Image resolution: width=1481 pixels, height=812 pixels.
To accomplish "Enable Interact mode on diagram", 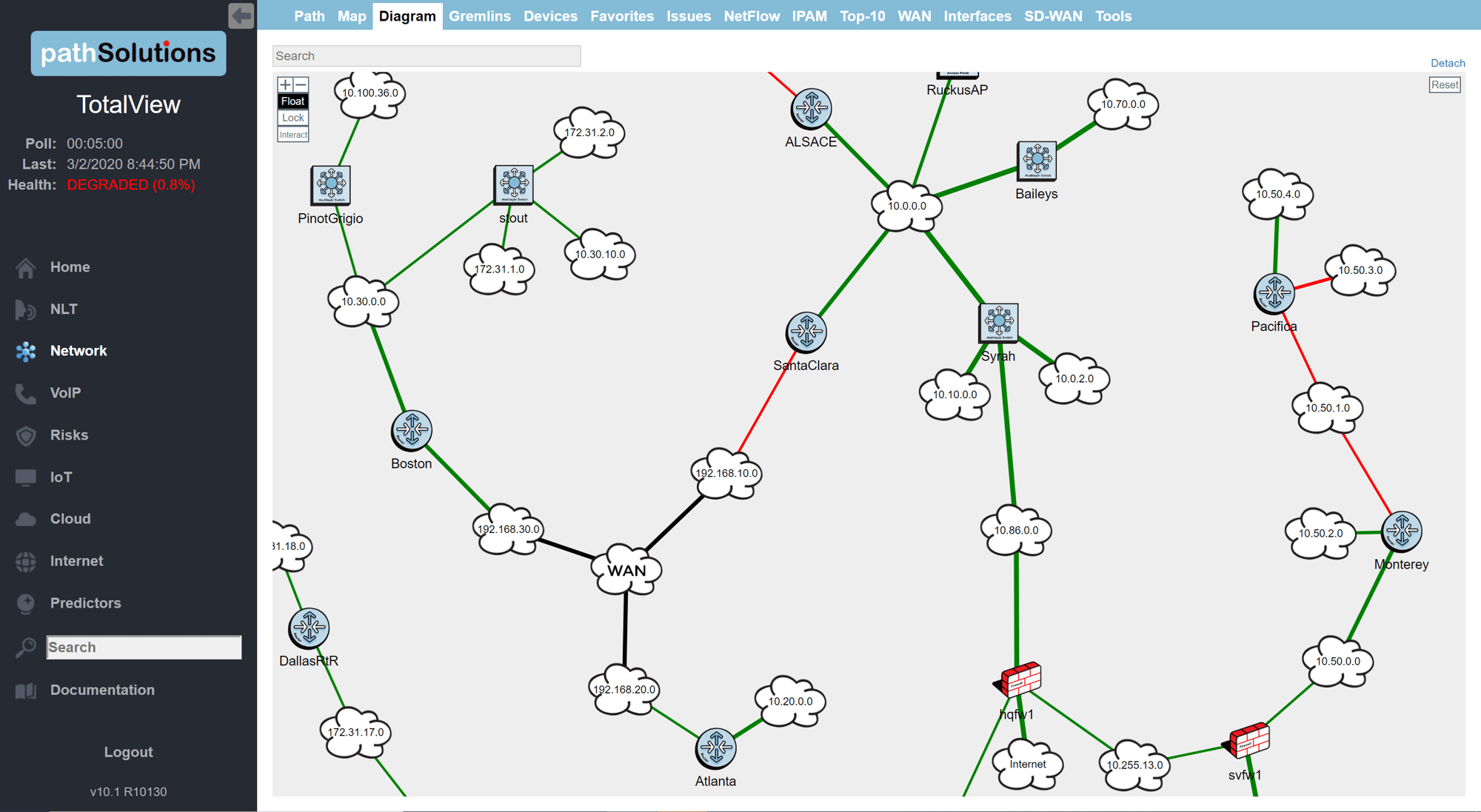I will click(292, 135).
